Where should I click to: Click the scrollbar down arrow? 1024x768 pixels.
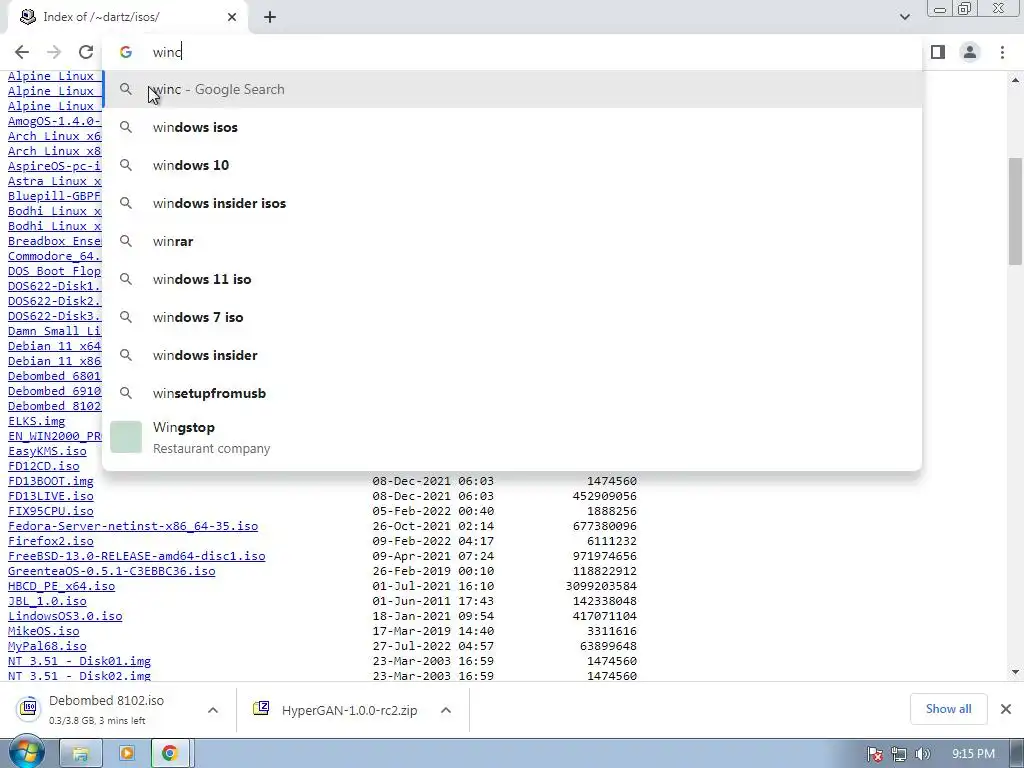tap(1015, 672)
